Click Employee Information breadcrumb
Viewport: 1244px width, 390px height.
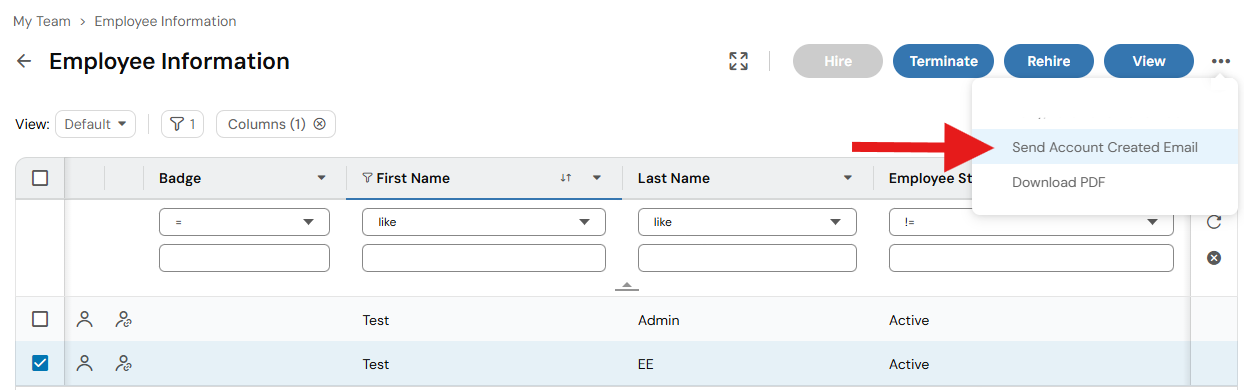[165, 21]
